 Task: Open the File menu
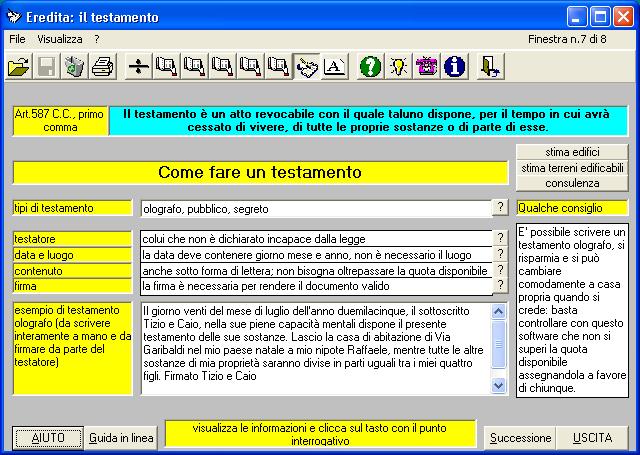point(16,38)
